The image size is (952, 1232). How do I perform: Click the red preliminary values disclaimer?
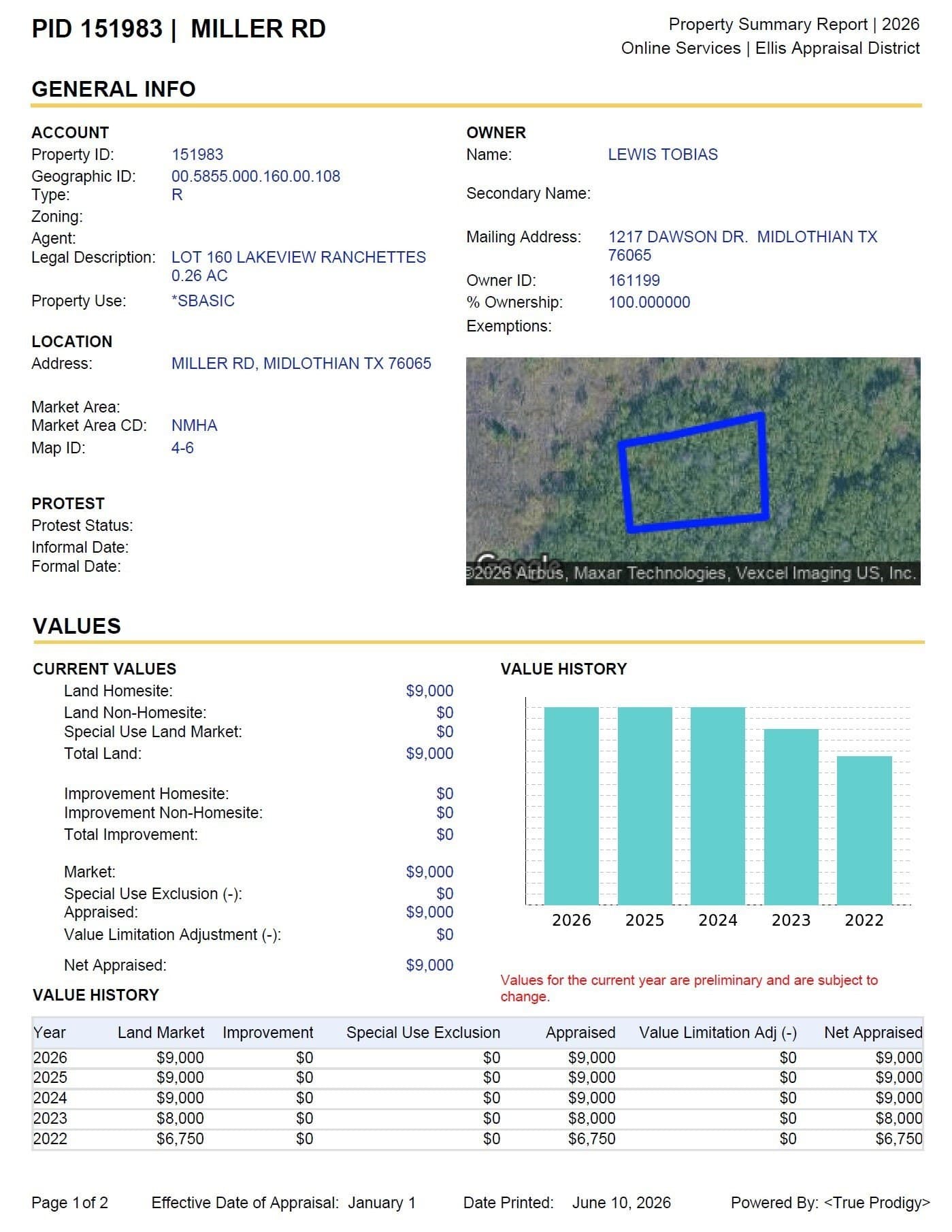click(689, 988)
